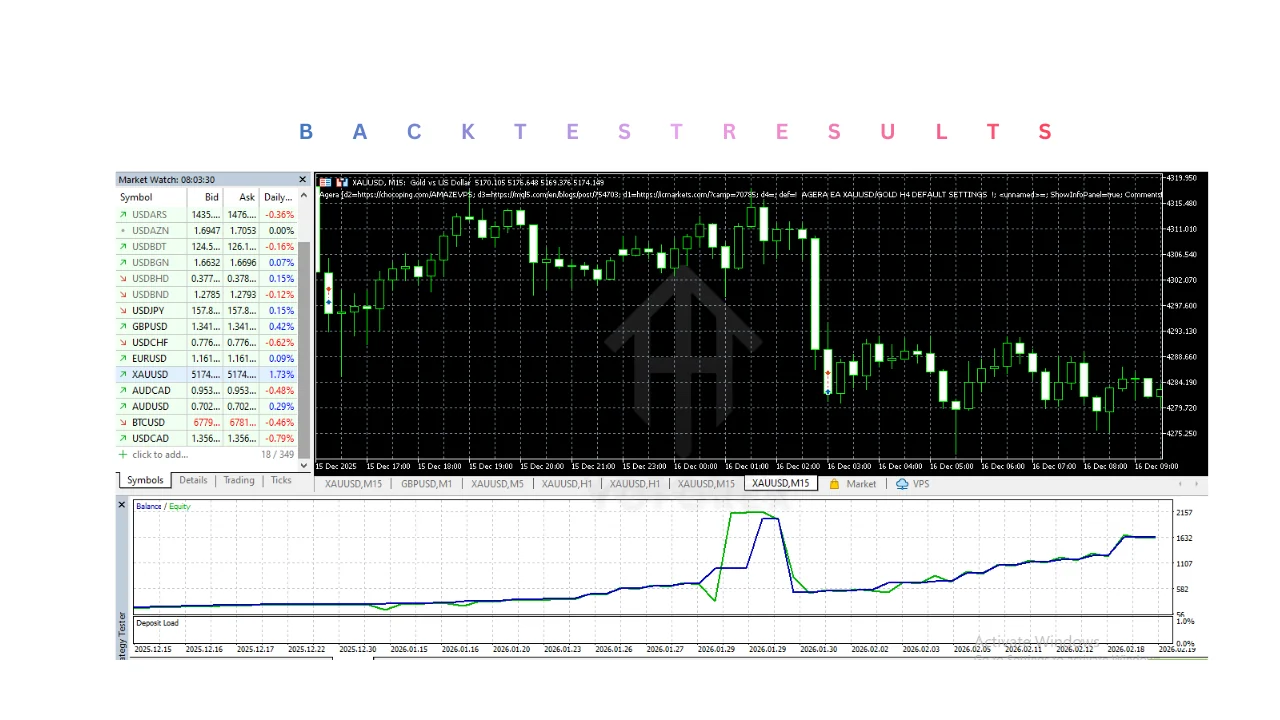Image resolution: width=1280 pixels, height=720 pixels.
Task: Click the Bid column header
Action: (x=211, y=198)
